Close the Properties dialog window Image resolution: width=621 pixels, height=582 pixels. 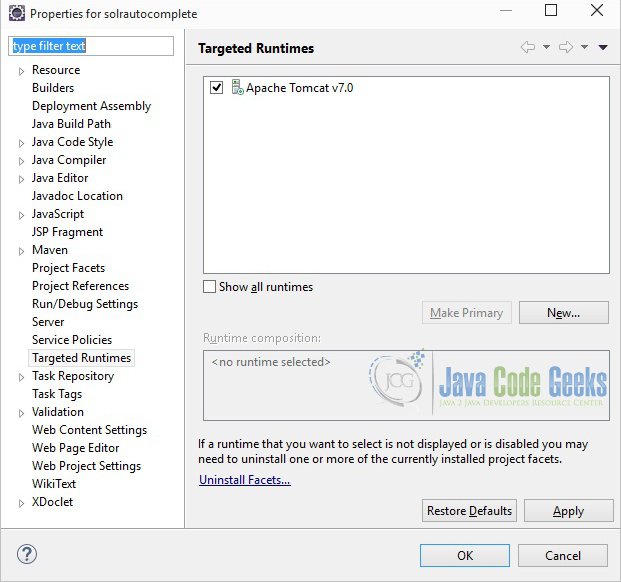coord(597,10)
